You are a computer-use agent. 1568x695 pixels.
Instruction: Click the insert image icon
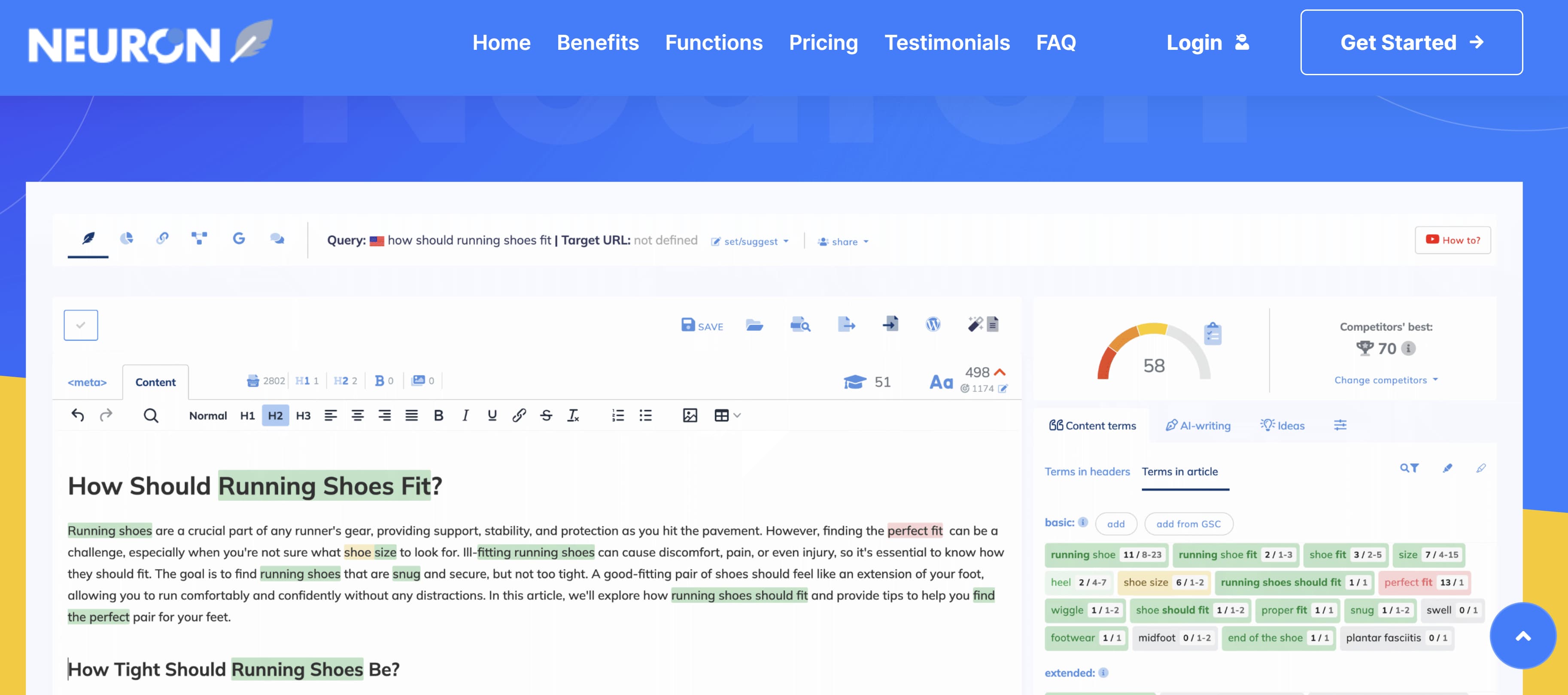[x=690, y=415]
